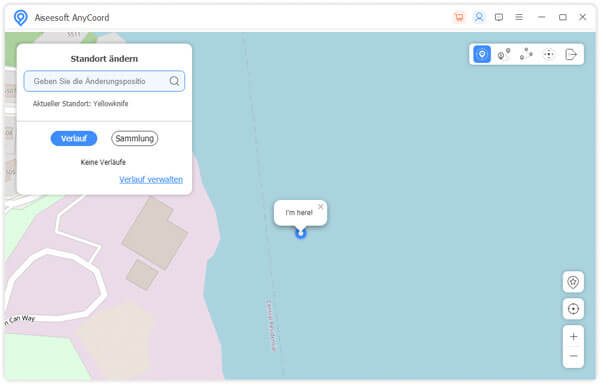Select the One-stop Mode route icon
The height and width of the screenshot is (384, 600).
coord(504,54)
